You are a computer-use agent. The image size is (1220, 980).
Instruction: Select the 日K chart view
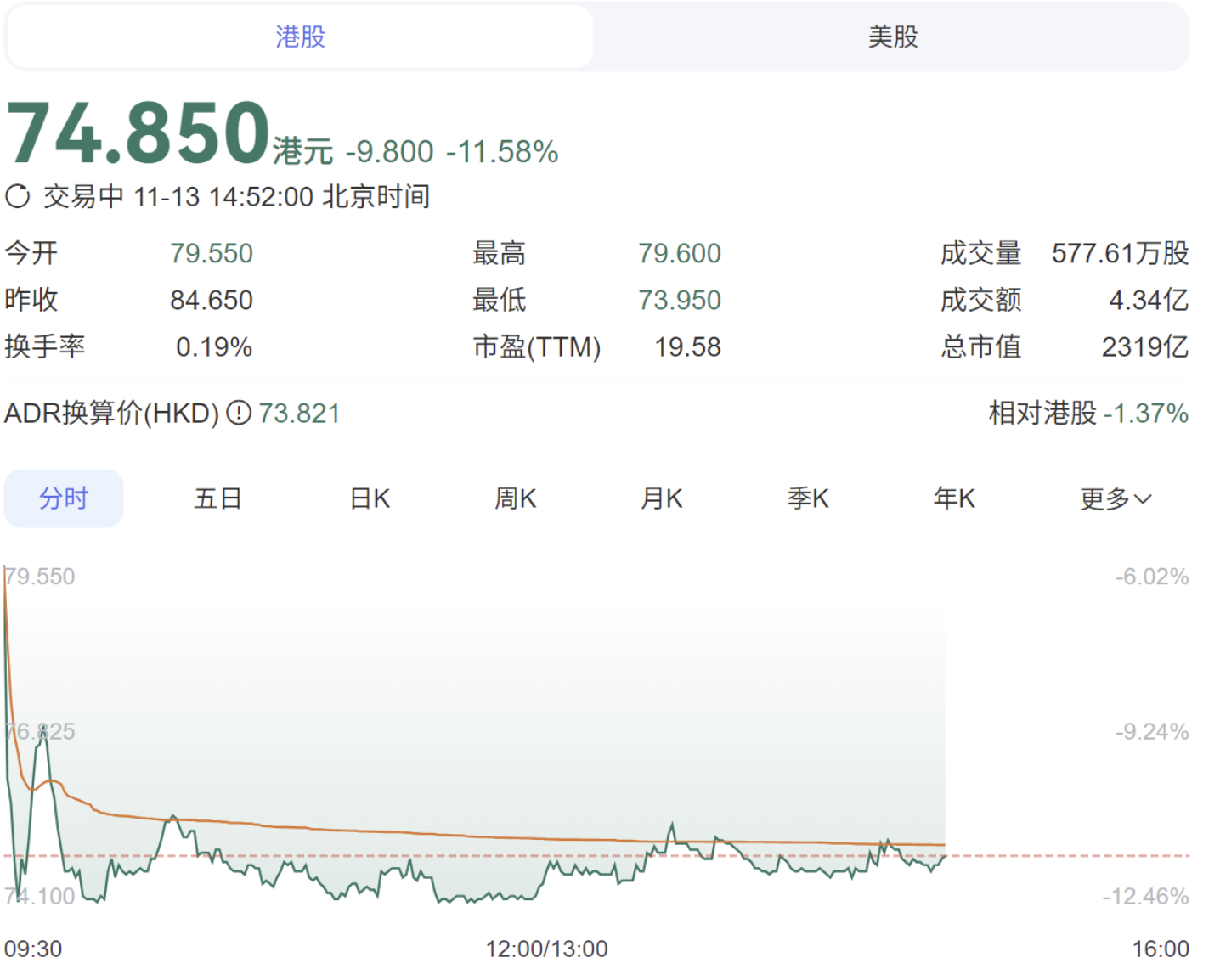click(x=370, y=498)
